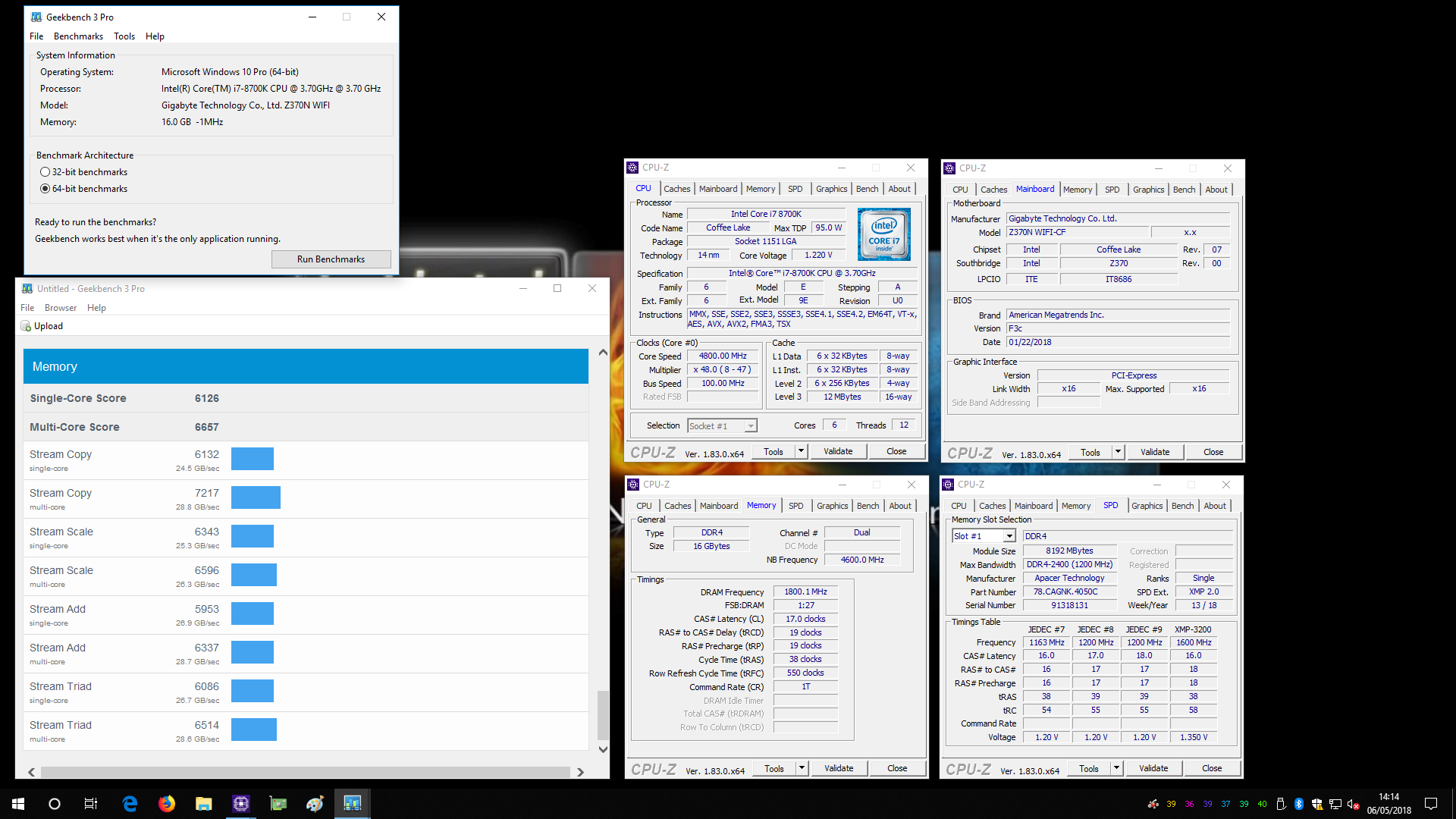Click Validate in the CPU-Z CPU window
The width and height of the screenshot is (1456, 819).
pos(838,451)
